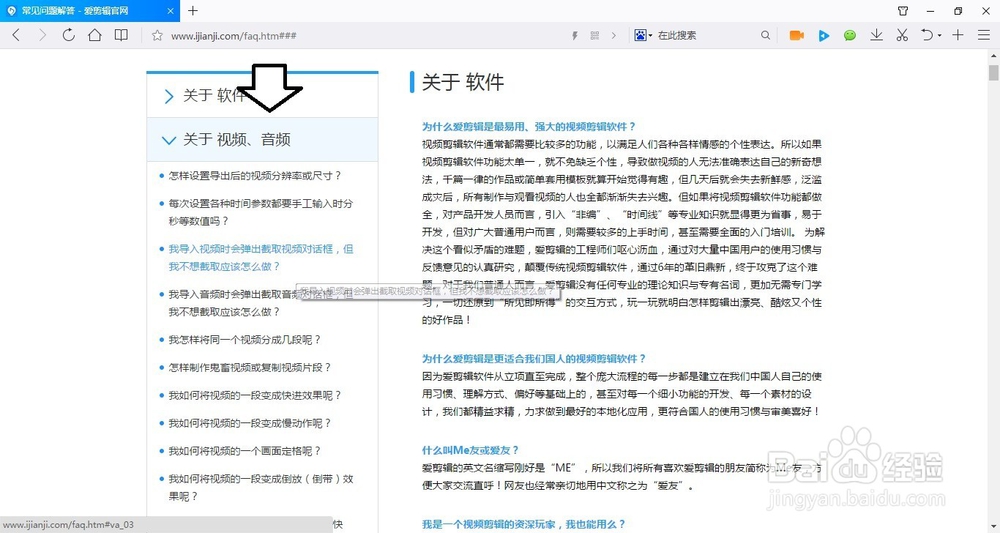Collapse the 关于 视频、音频 section

pyautogui.click(x=262, y=140)
